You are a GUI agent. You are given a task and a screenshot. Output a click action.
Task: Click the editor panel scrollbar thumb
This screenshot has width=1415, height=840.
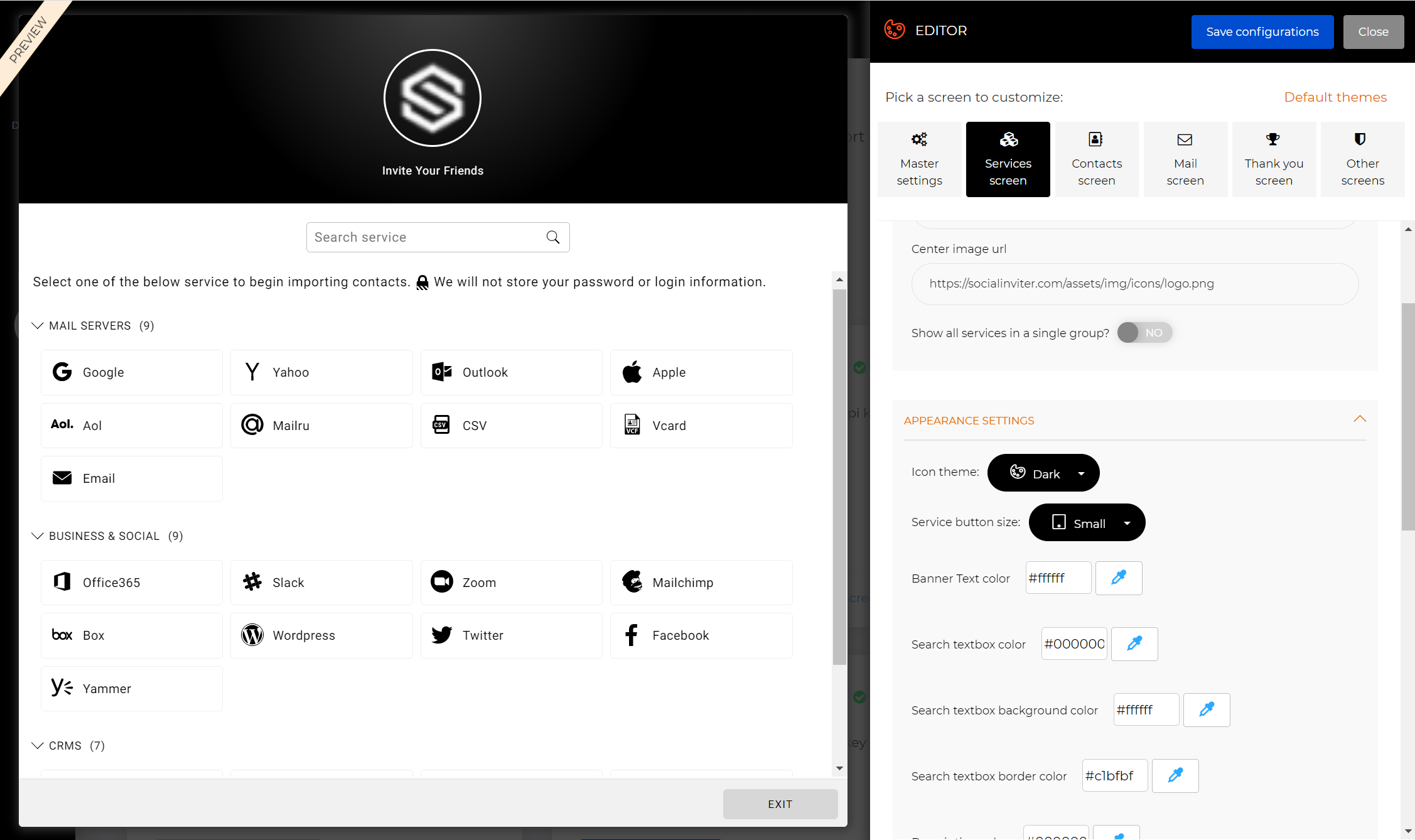click(x=1408, y=417)
